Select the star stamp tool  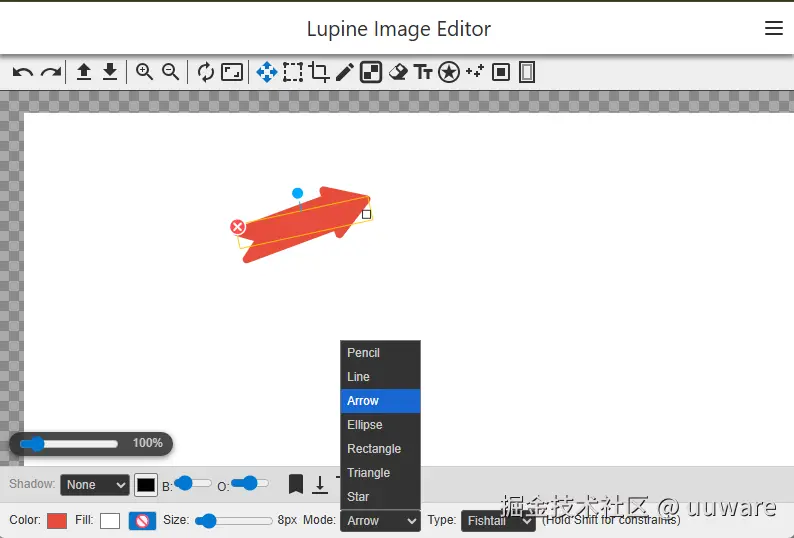[x=449, y=72]
